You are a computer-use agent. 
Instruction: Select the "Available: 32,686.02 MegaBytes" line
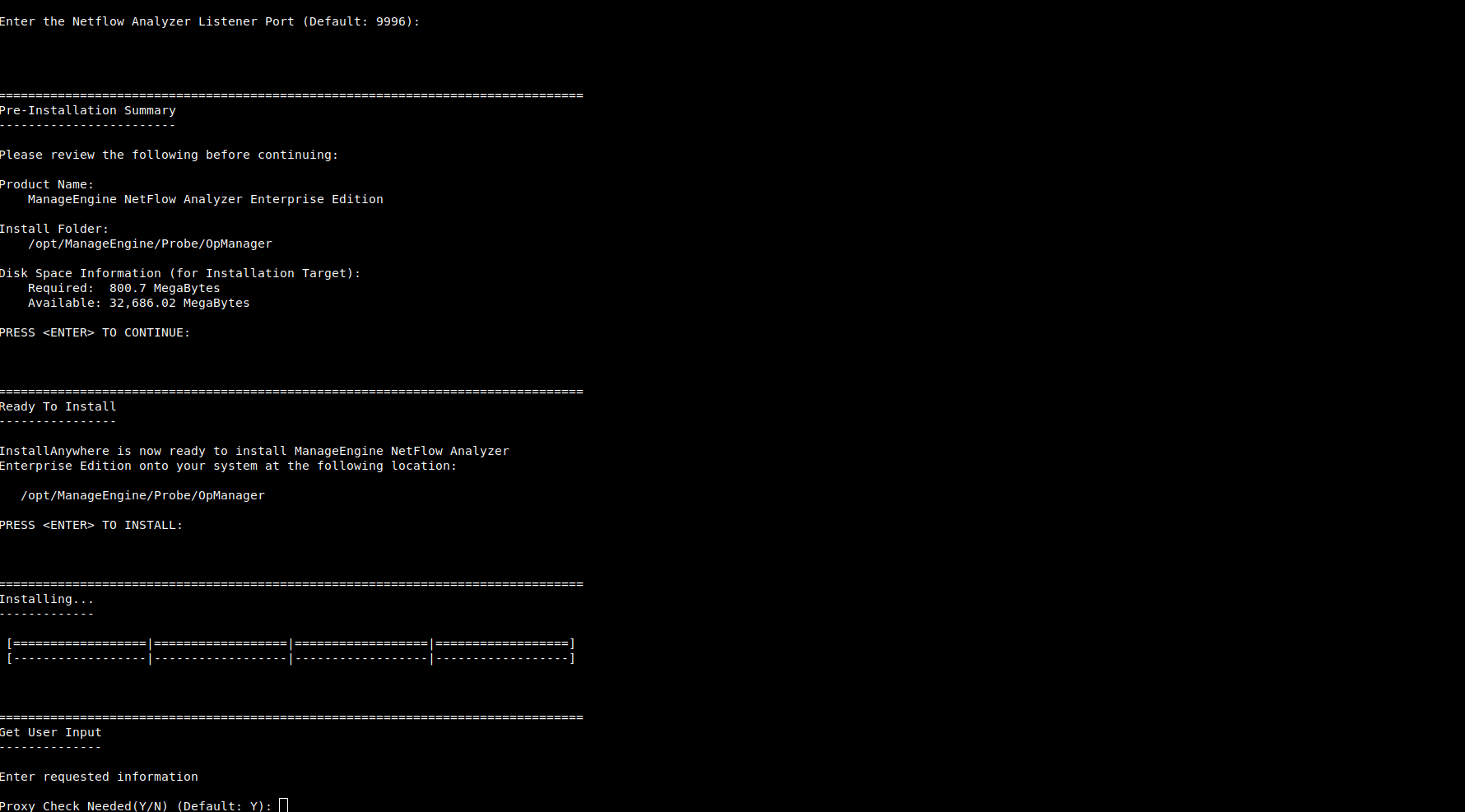[x=139, y=303]
